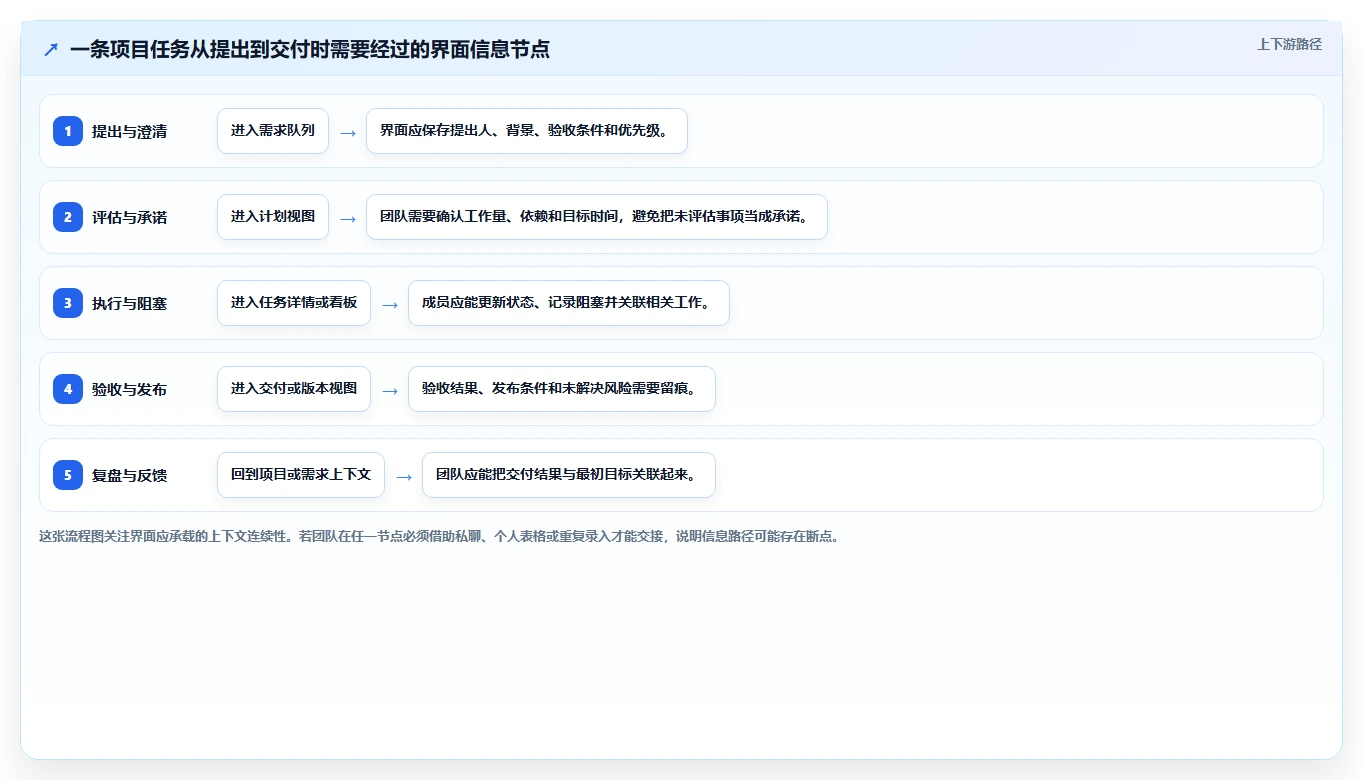The width and height of the screenshot is (1363, 780).
Task: Click the box 界面应保存提出人、背景、验收条件和优先级。
Action: point(527,131)
